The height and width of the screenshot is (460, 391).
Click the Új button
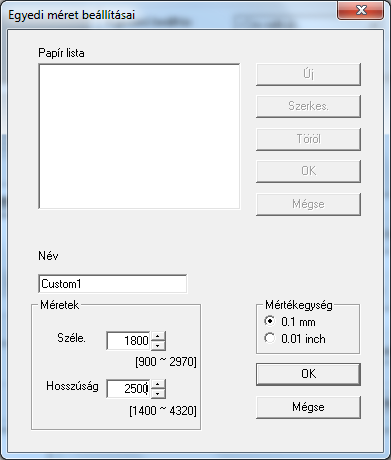click(x=308, y=74)
